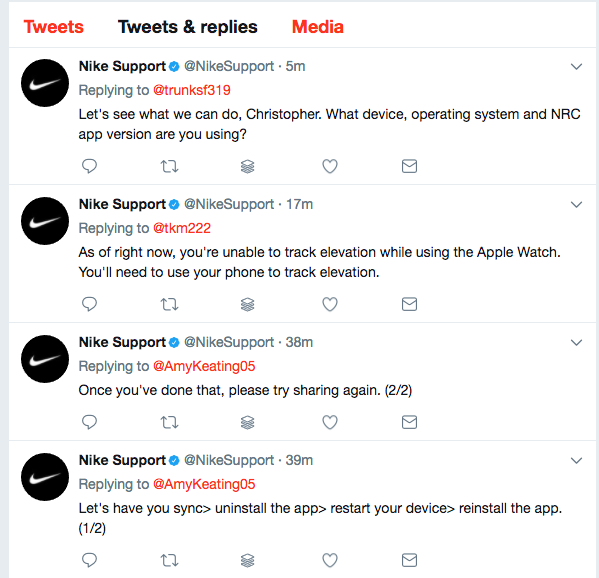Open the Nike swoosh avatar on the 38m tweet

45,359
